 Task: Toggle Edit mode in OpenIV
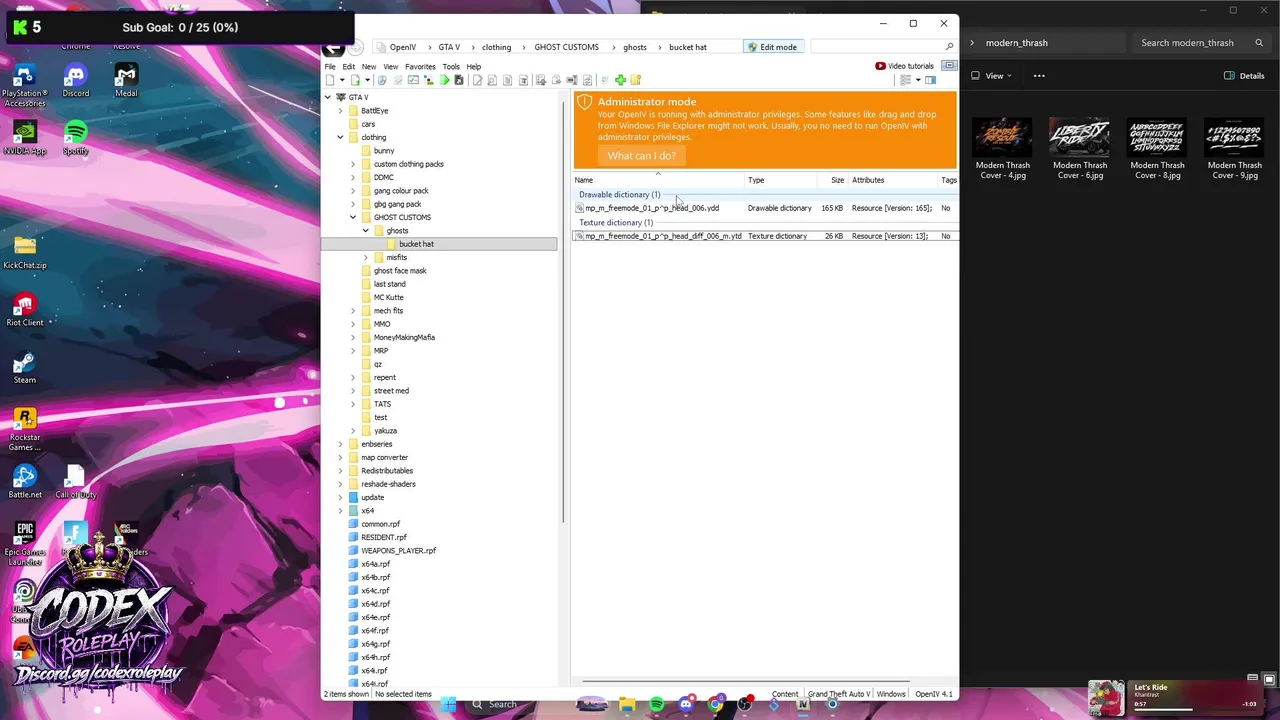tap(772, 47)
